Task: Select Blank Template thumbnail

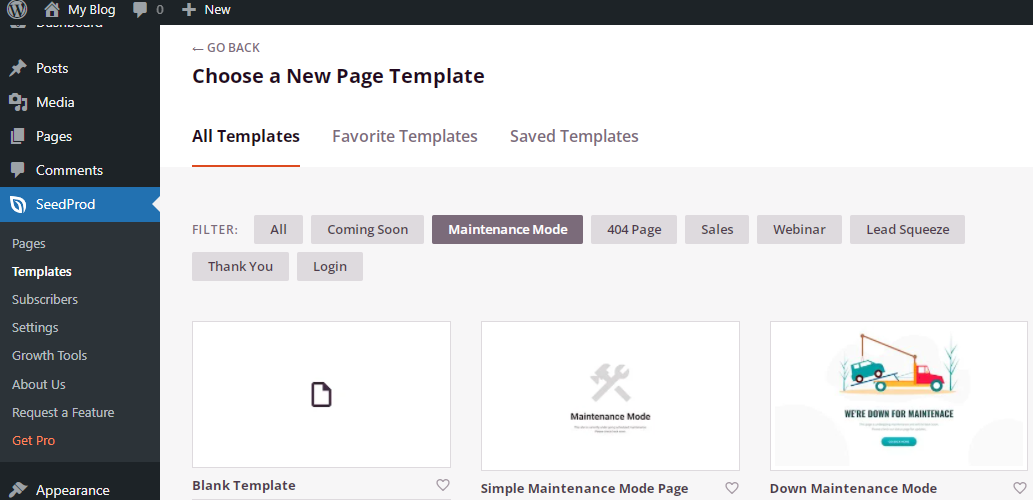Action: [x=321, y=395]
